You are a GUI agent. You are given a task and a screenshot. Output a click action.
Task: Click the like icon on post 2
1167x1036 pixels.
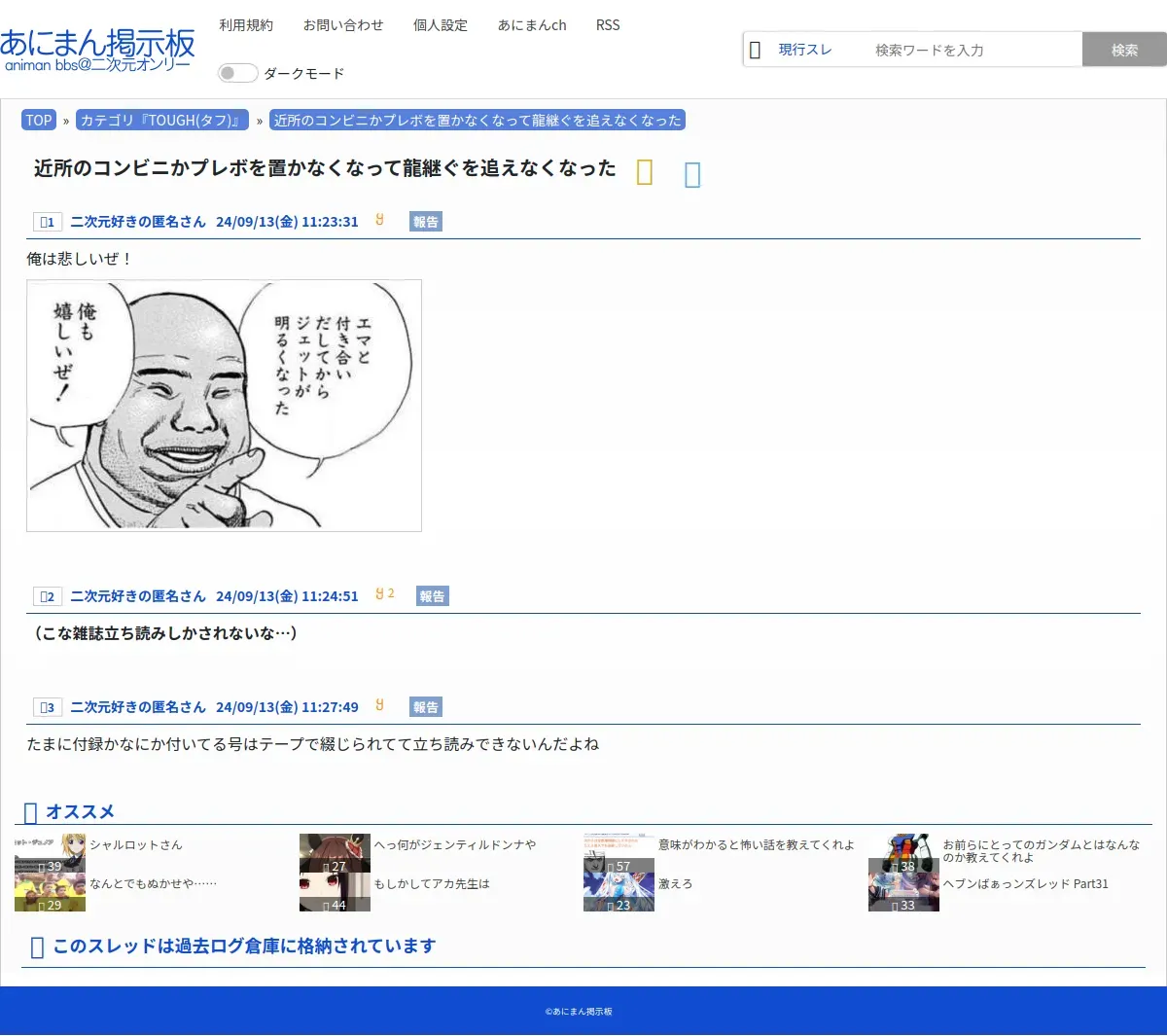coord(380,593)
